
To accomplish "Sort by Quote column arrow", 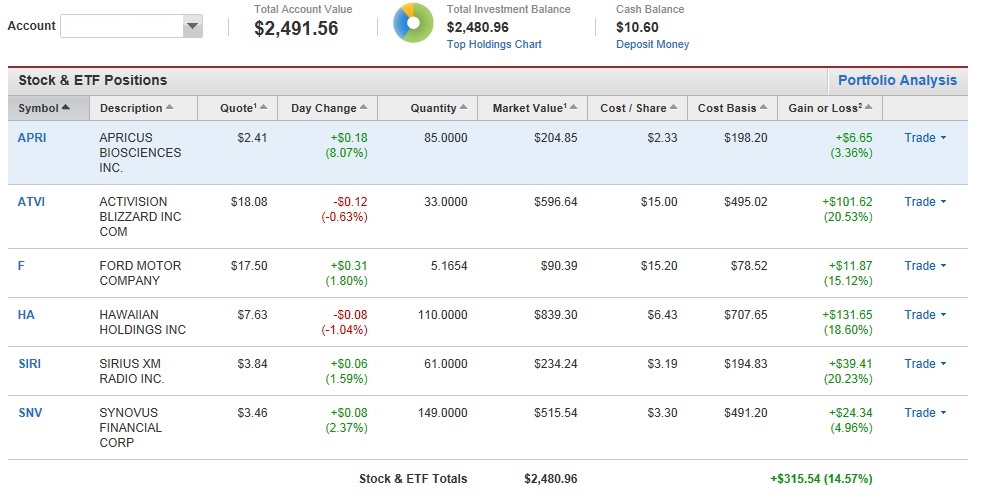I will pos(265,108).
